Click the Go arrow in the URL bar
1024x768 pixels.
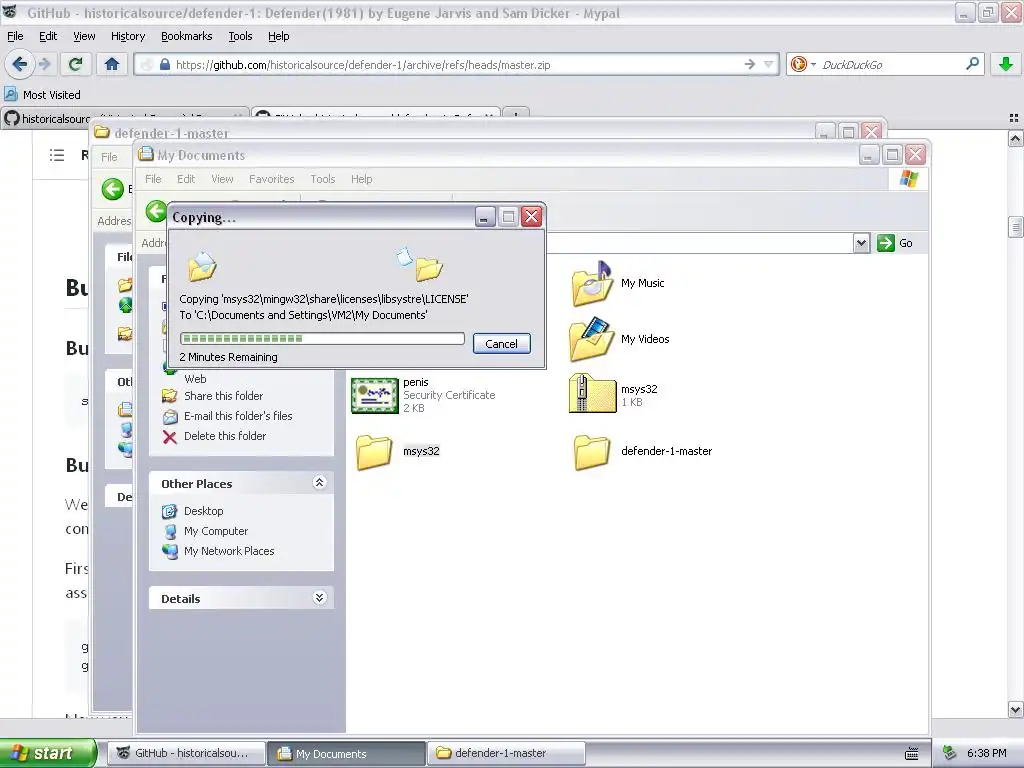(x=750, y=64)
